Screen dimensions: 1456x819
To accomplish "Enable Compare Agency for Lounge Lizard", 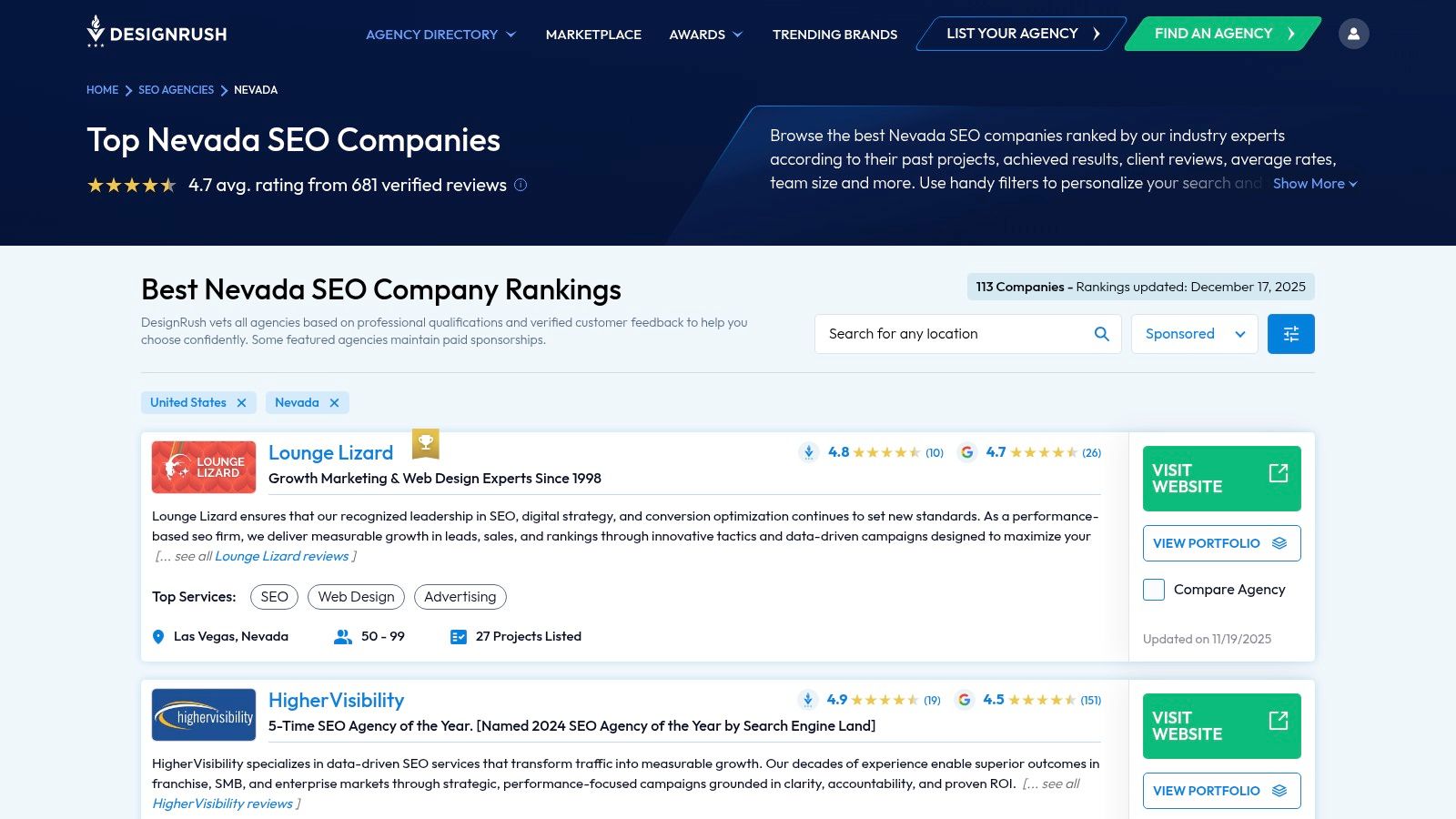I will click(1153, 590).
